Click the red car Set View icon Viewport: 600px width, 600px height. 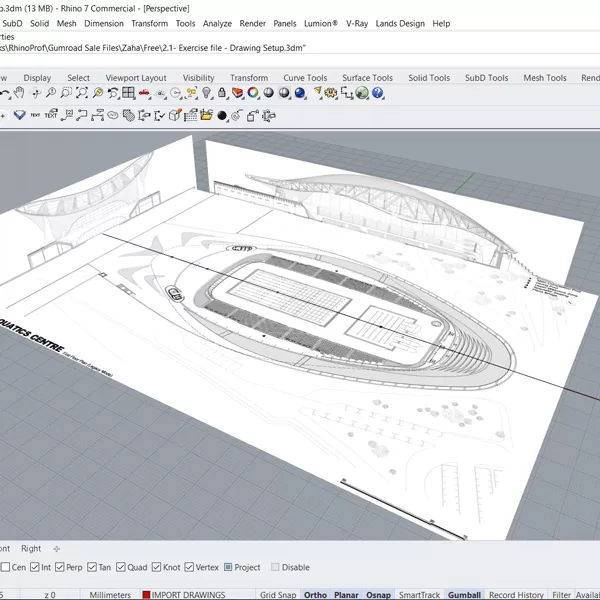coord(144,93)
